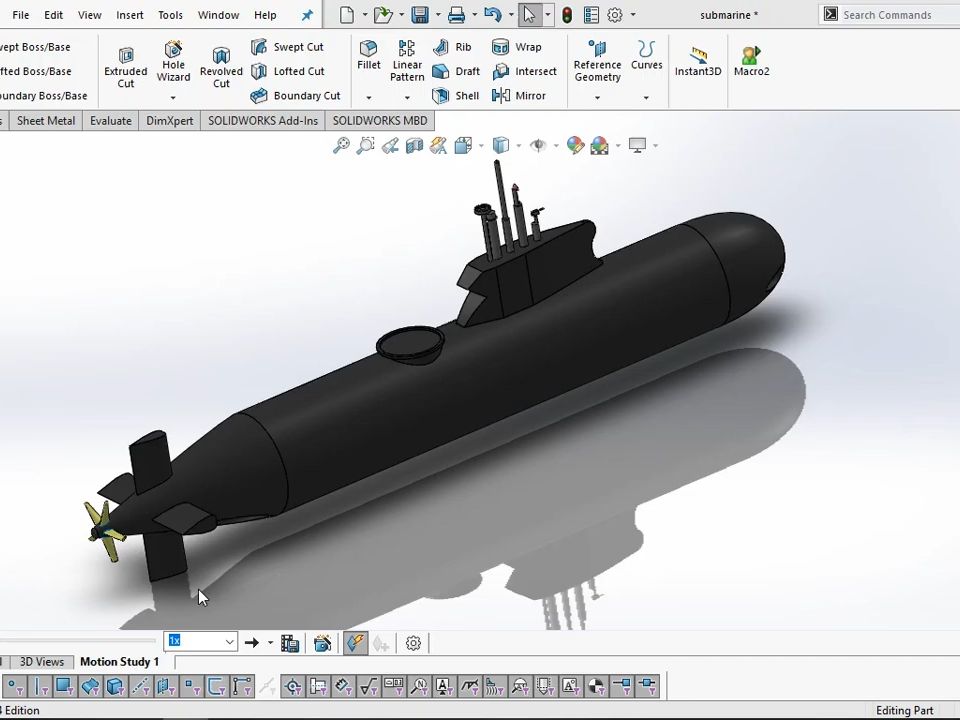The width and height of the screenshot is (960, 720).
Task: Select the Intersect feature
Action: click(525, 71)
